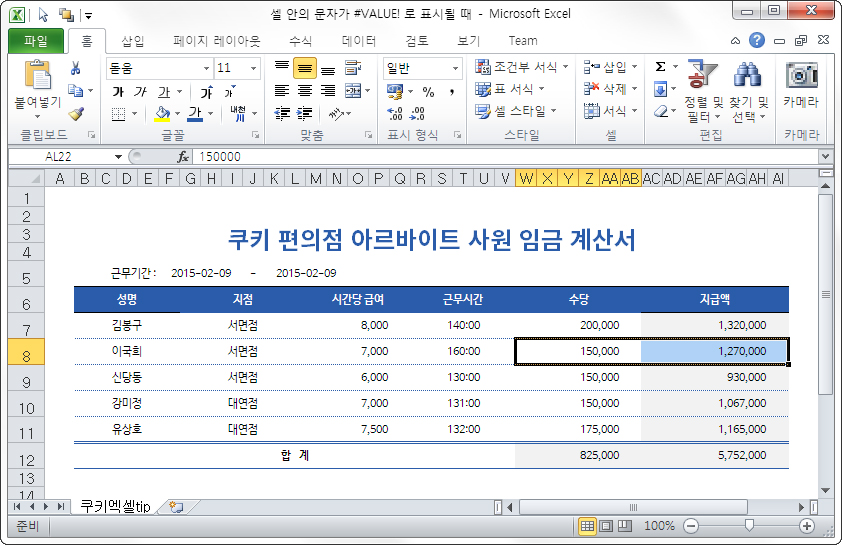Click the insert function fx button
Screen dimensions: 842x545
[x=183, y=157]
